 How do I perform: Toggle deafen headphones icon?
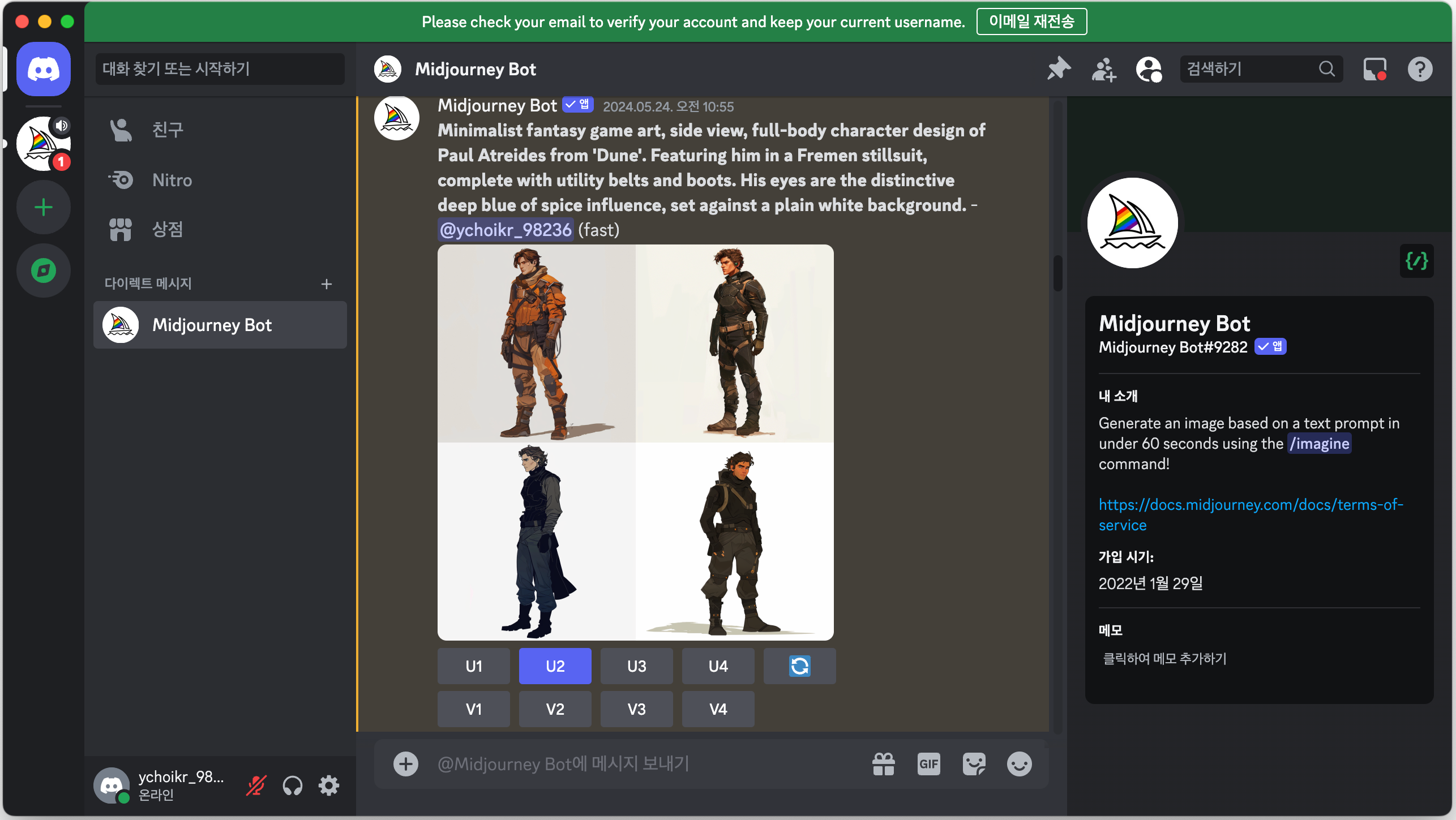292,785
